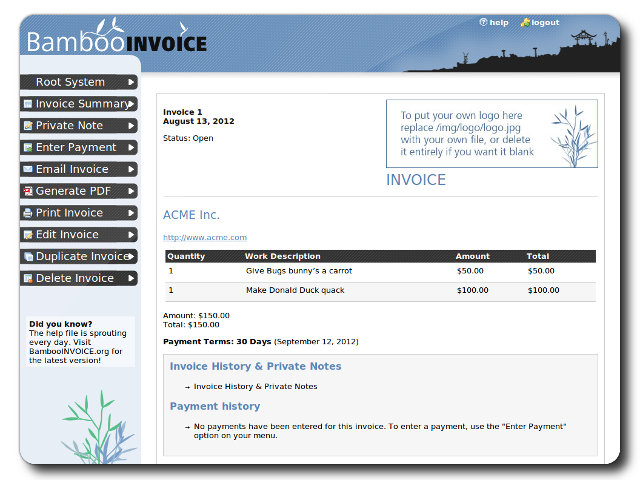Click the Print Invoice printer icon
The width and height of the screenshot is (640, 480).
(x=28, y=213)
